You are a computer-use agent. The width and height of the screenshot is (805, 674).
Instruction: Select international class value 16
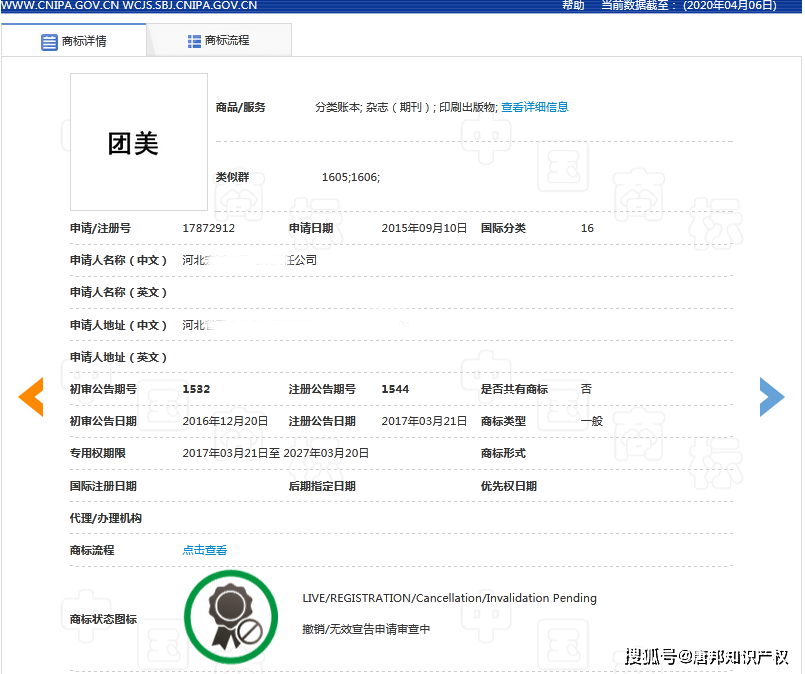coord(587,228)
